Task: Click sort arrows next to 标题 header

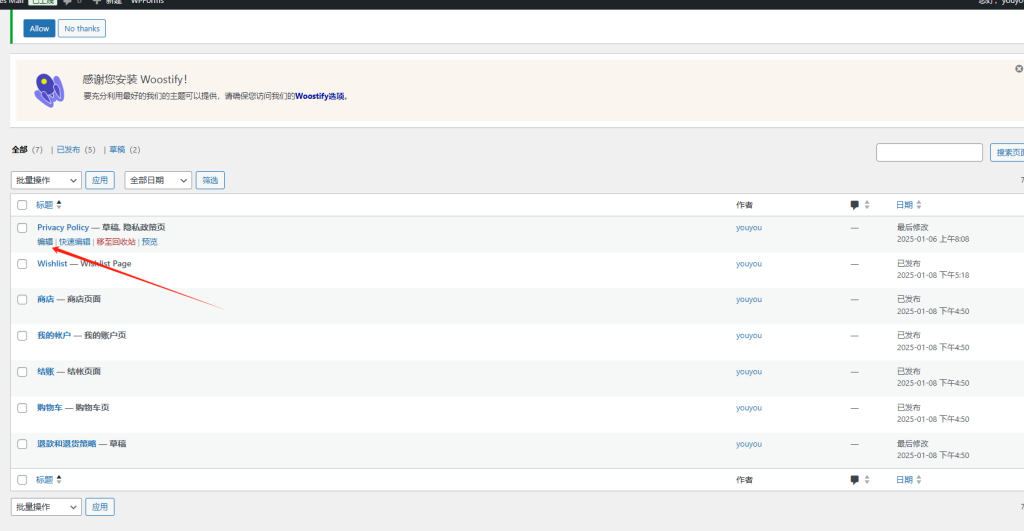Action: tap(59, 205)
